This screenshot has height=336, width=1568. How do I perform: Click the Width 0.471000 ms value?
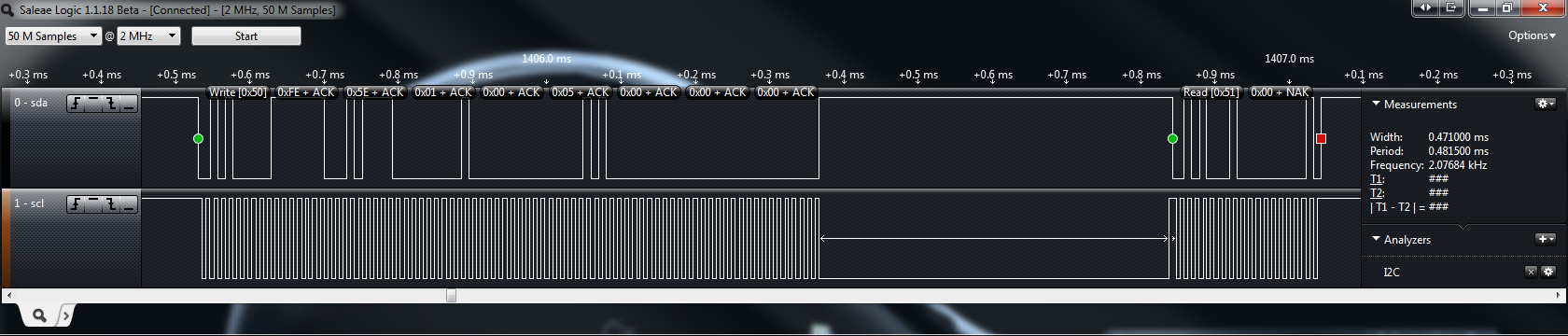1458,137
